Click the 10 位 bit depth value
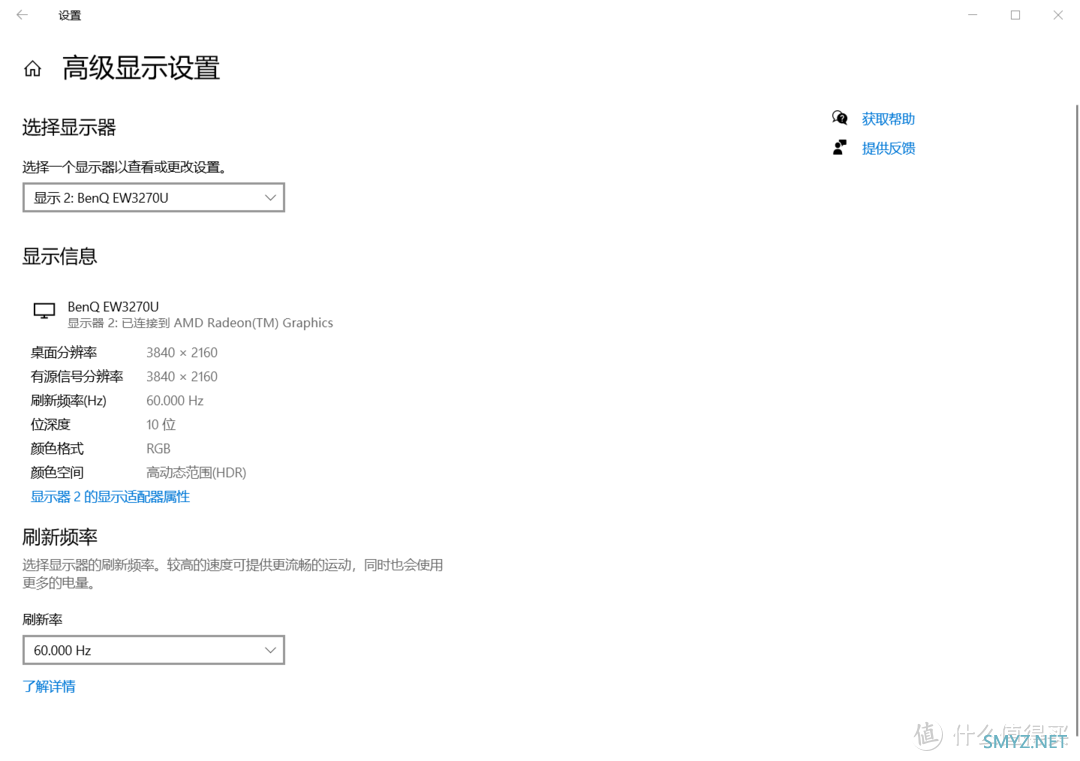Screen dimensions: 1080x761 pyautogui.click(x=161, y=425)
